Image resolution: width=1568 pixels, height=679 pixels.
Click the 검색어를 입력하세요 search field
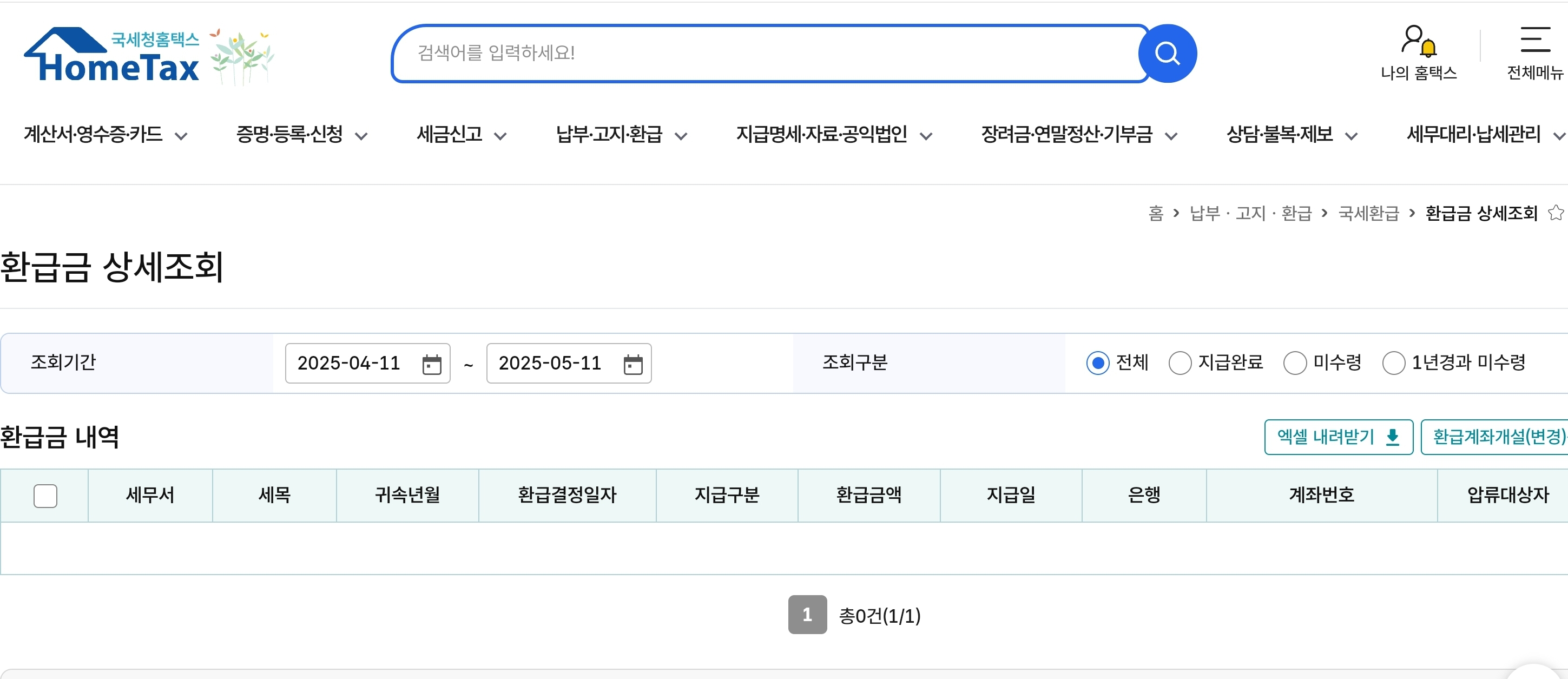(767, 54)
